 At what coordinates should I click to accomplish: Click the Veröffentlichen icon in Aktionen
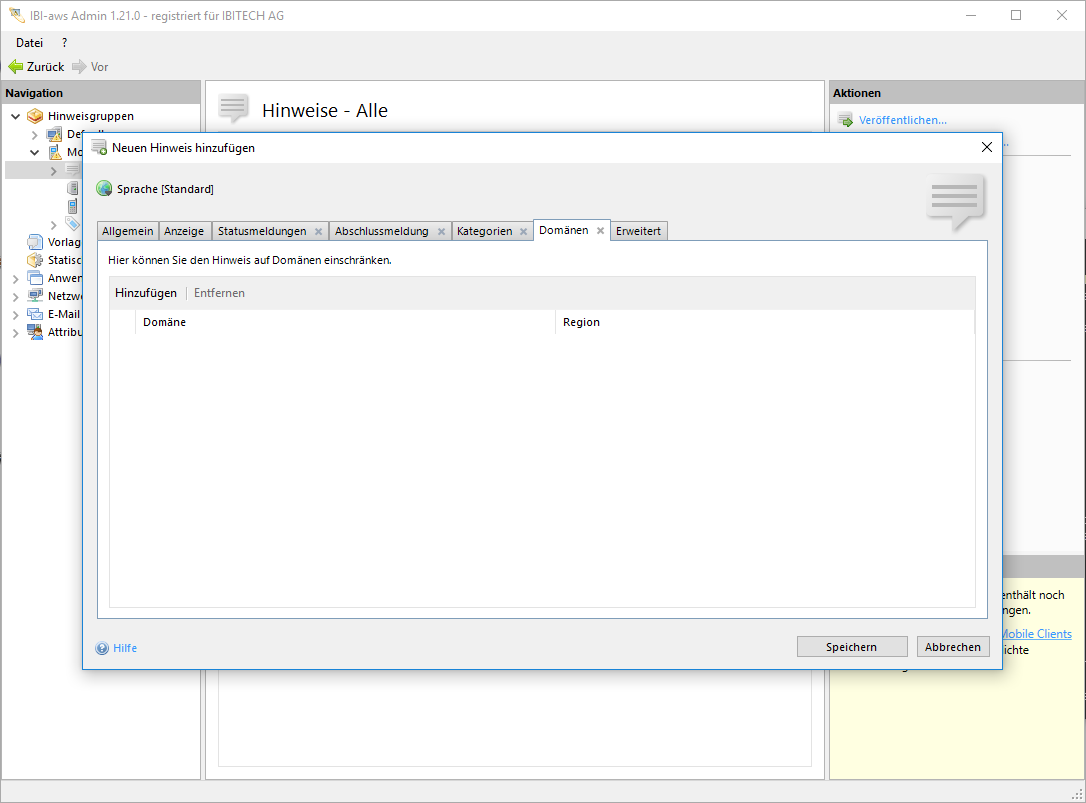click(845, 120)
